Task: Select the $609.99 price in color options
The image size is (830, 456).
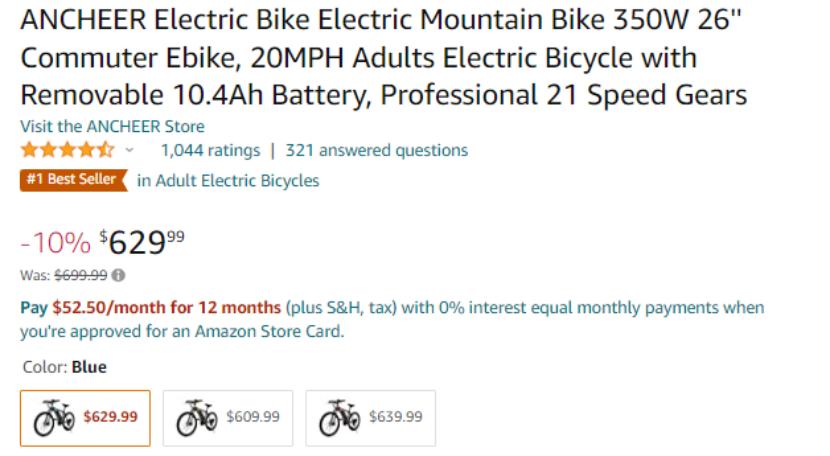Action: [253, 417]
